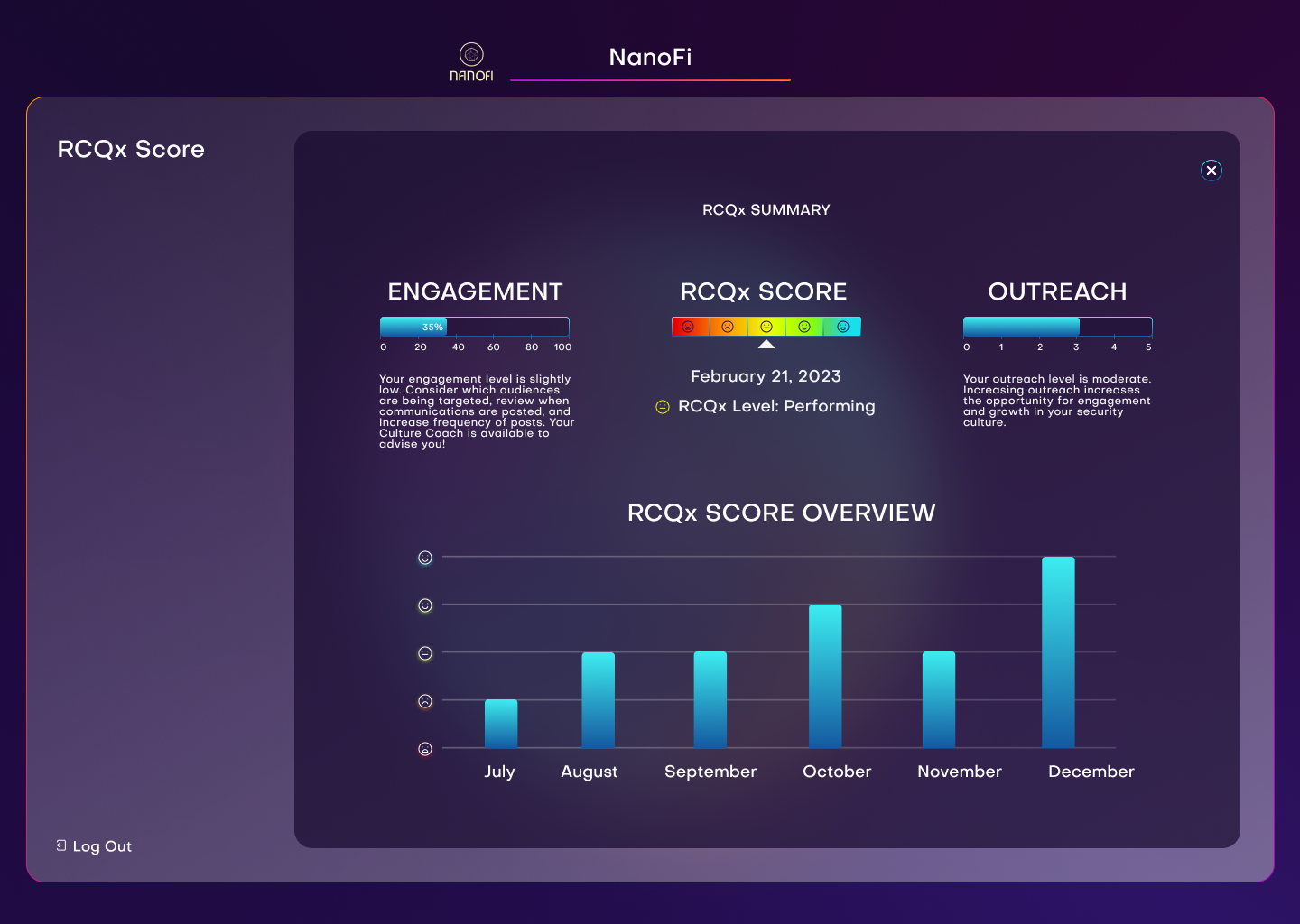Select the October bar in overview chart
Viewport: 1300px width, 924px height.
pyautogui.click(x=825, y=676)
